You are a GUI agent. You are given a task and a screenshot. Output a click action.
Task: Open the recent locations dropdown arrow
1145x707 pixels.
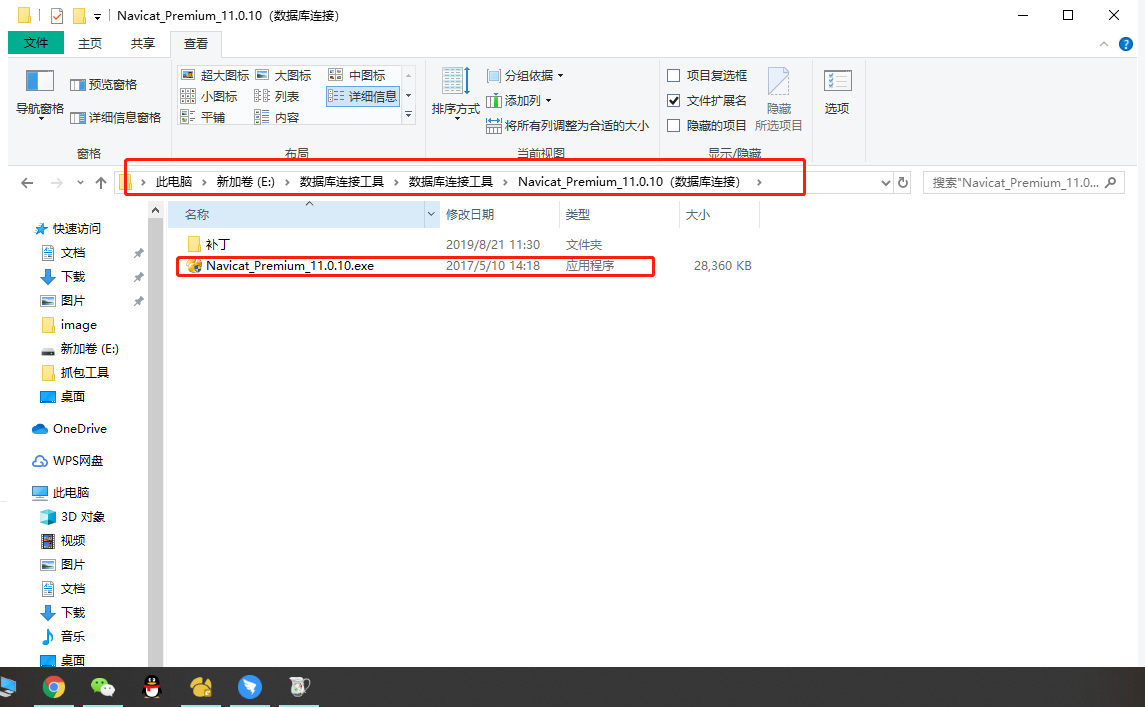pyautogui.click(x=80, y=183)
